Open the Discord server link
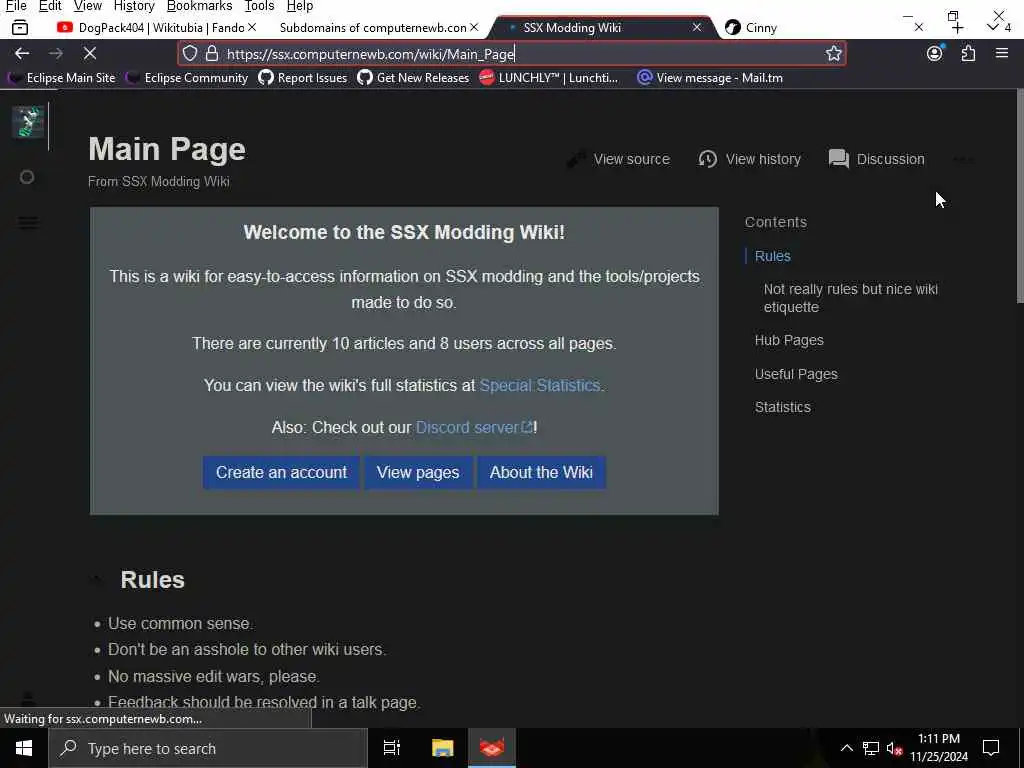This screenshot has height=768, width=1024. 474,427
